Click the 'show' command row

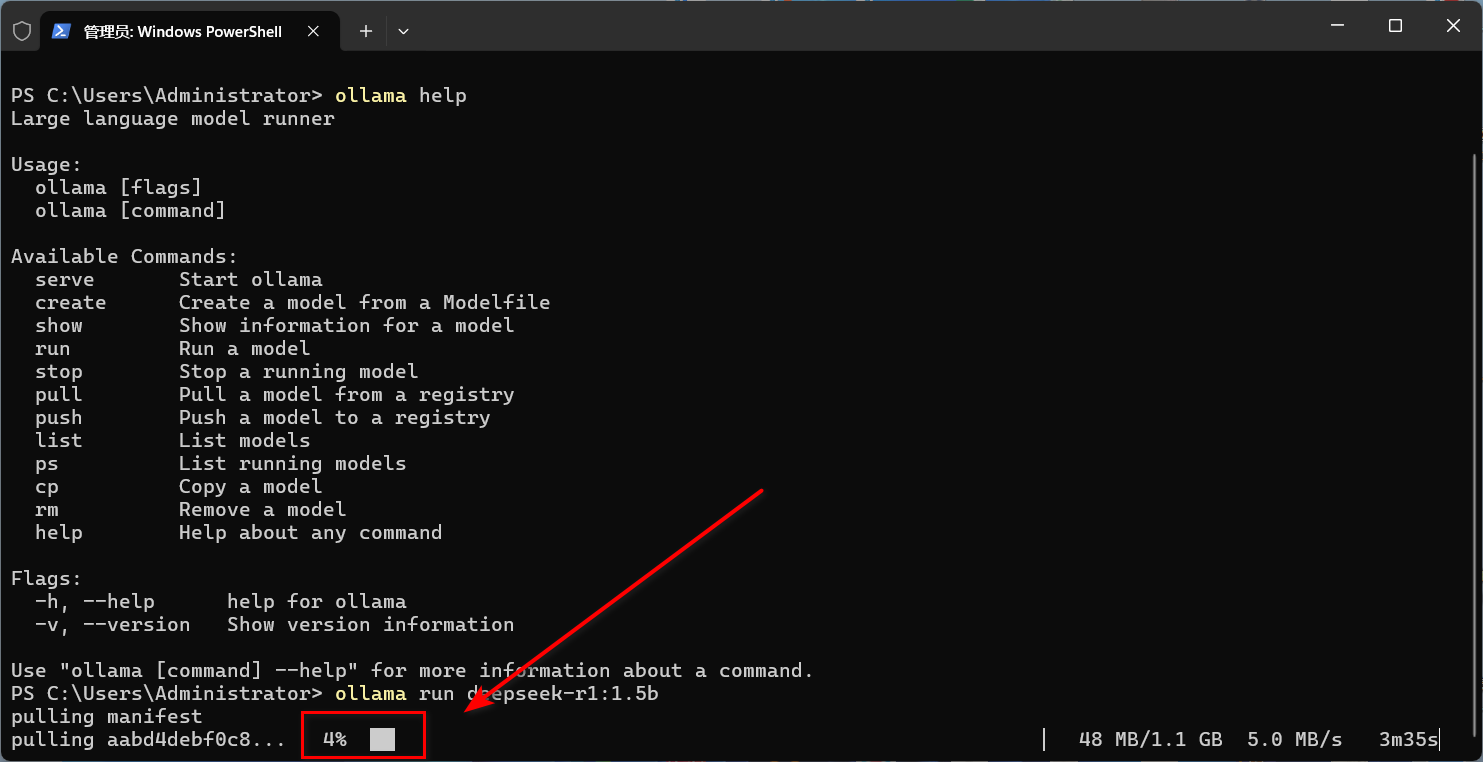coord(275,326)
